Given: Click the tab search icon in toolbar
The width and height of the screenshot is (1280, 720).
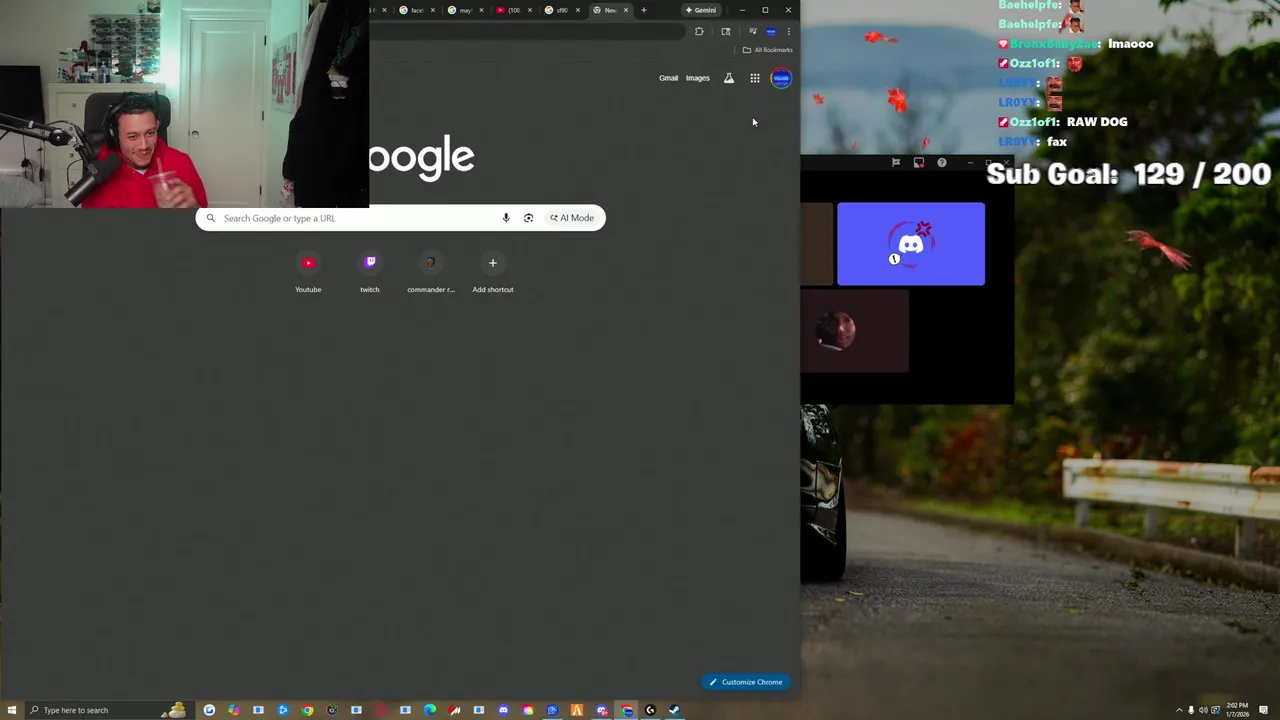Looking at the screenshot, I should pyautogui.click(x=726, y=31).
